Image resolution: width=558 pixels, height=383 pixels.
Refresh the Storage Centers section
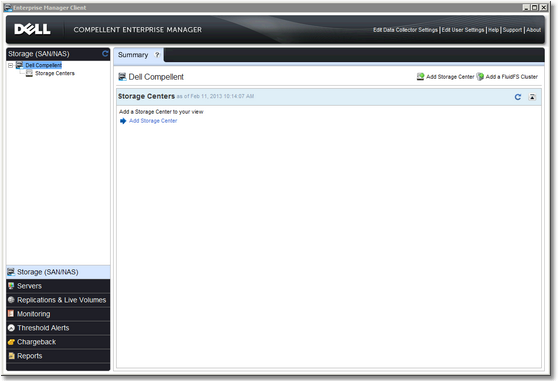pos(518,97)
